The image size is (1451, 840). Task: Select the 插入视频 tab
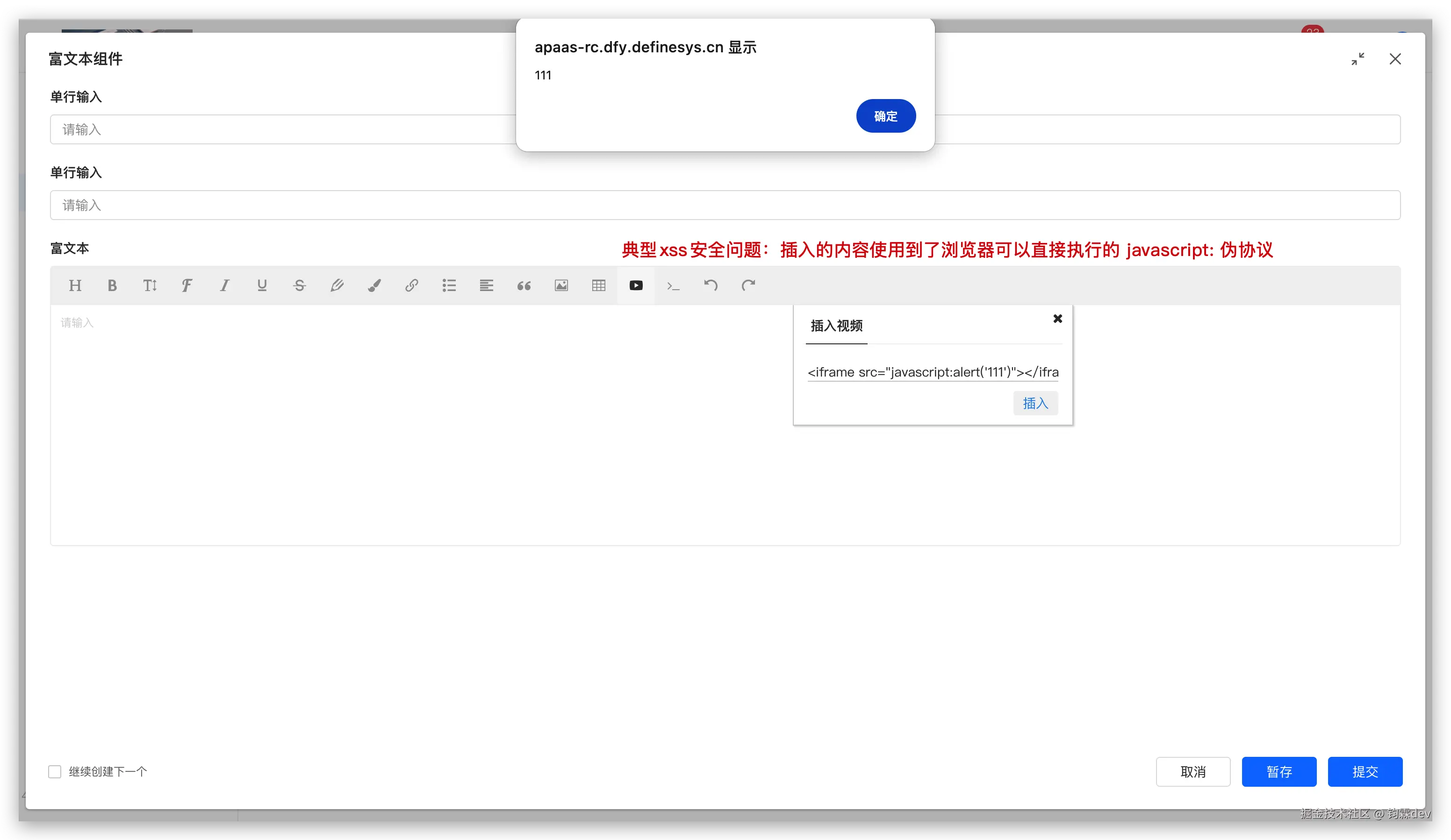pyautogui.click(x=836, y=326)
